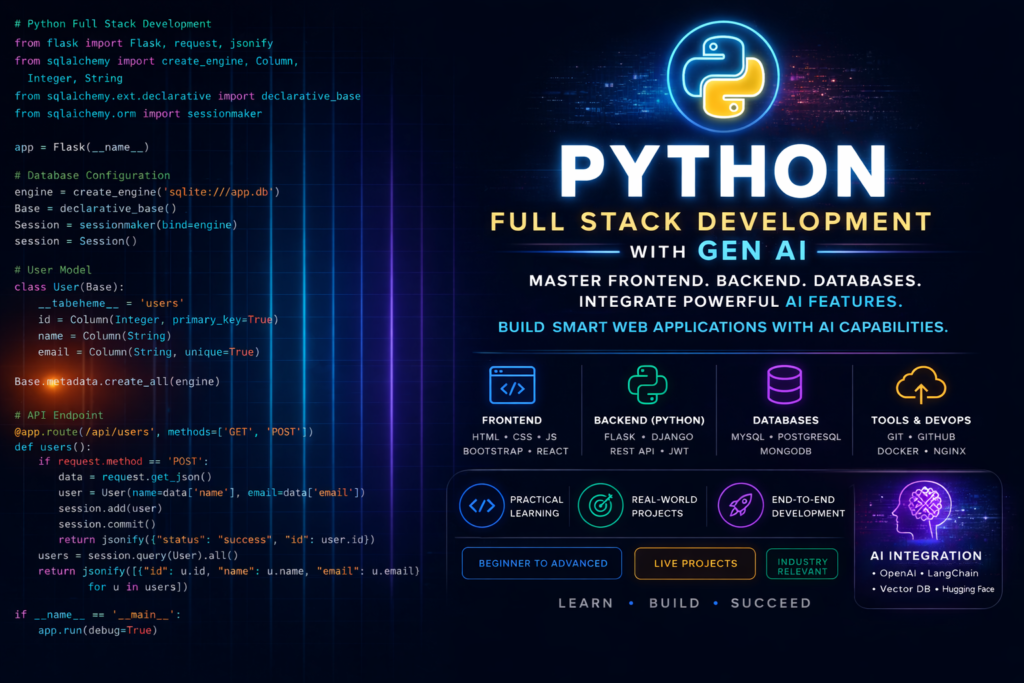Image resolution: width=1024 pixels, height=683 pixels.
Task: Click the green Backend Python icon
Action: [648, 384]
